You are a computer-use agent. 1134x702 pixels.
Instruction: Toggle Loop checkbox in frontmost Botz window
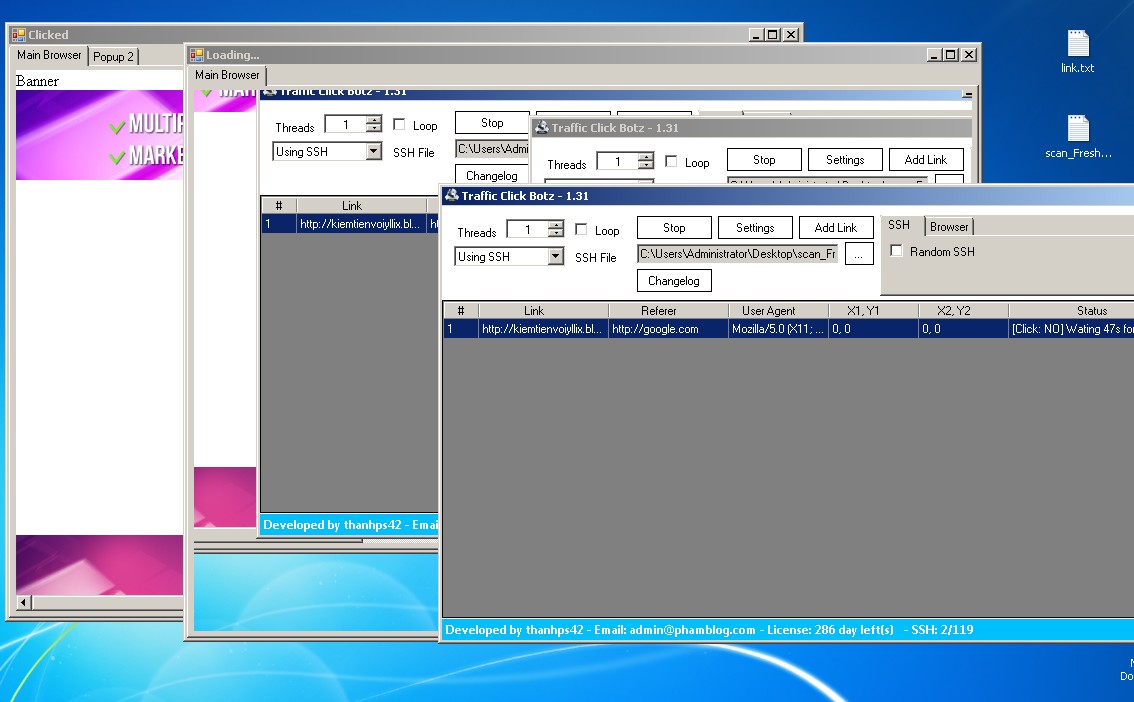582,230
